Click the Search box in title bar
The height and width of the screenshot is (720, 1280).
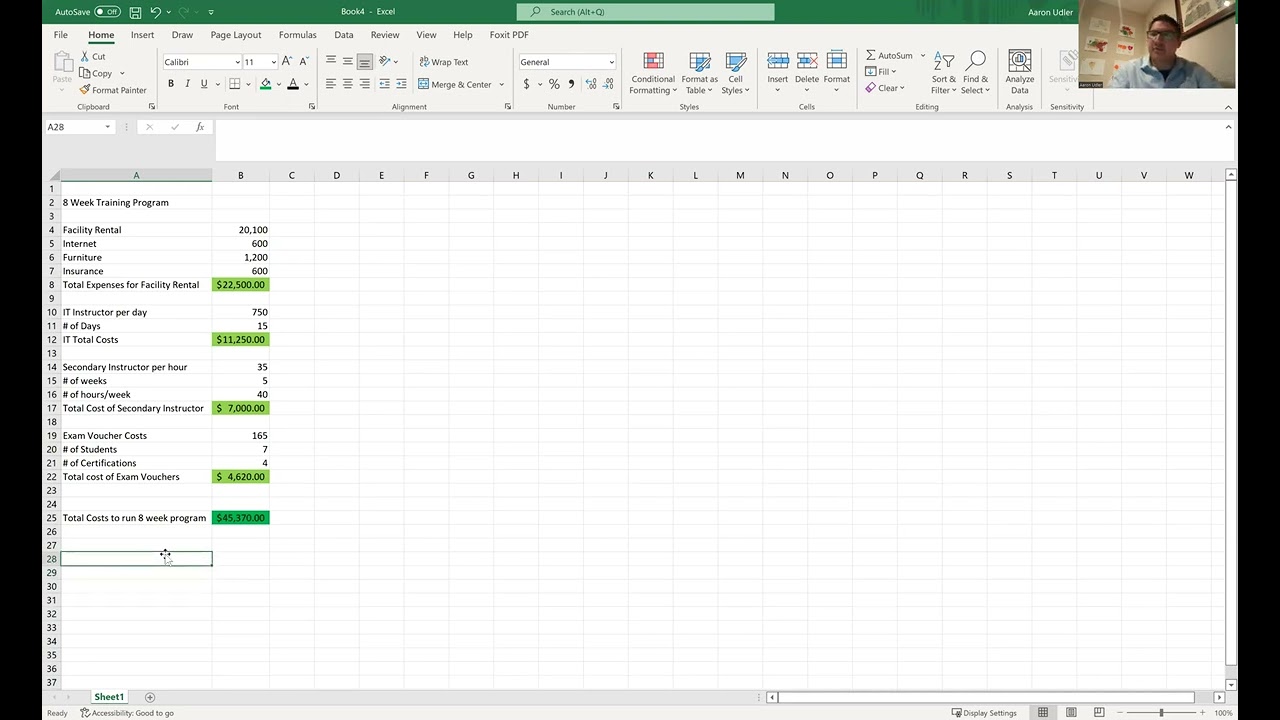(x=645, y=12)
